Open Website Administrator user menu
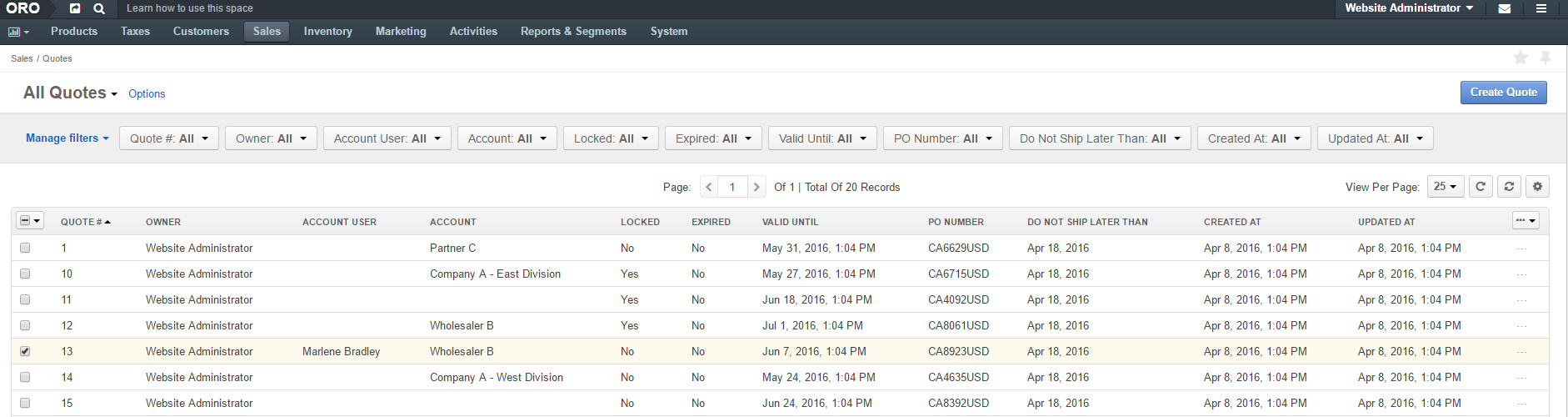1568x417 pixels. tap(1409, 8)
